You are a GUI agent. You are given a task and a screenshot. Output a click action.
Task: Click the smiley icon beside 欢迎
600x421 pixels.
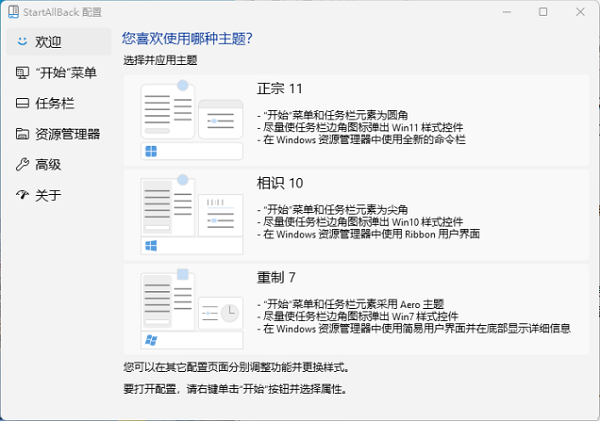[22, 42]
